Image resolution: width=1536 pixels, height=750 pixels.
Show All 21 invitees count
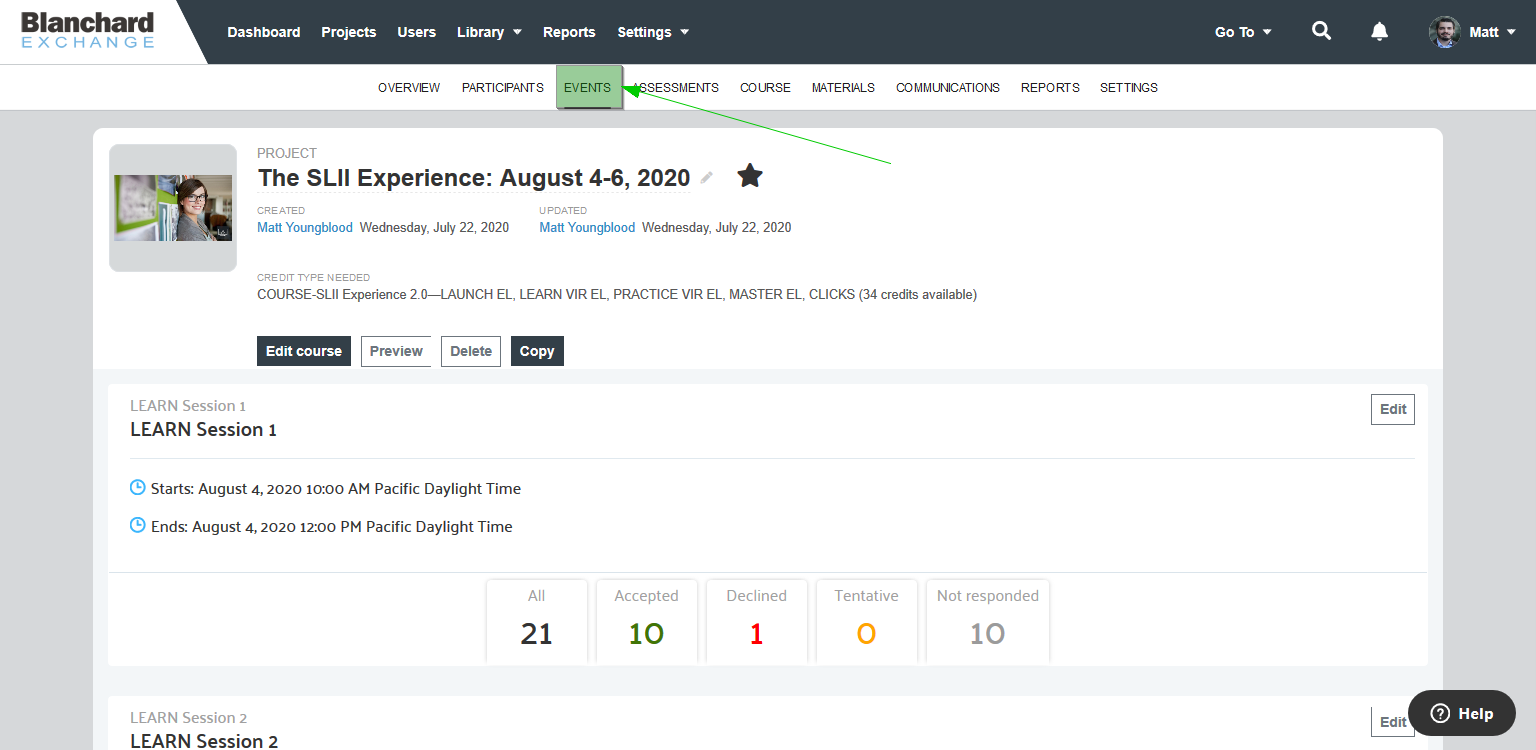537,620
